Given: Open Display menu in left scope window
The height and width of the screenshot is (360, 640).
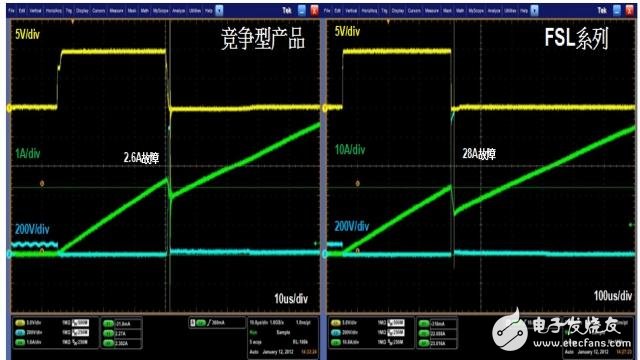Looking at the screenshot, I should (82, 11).
